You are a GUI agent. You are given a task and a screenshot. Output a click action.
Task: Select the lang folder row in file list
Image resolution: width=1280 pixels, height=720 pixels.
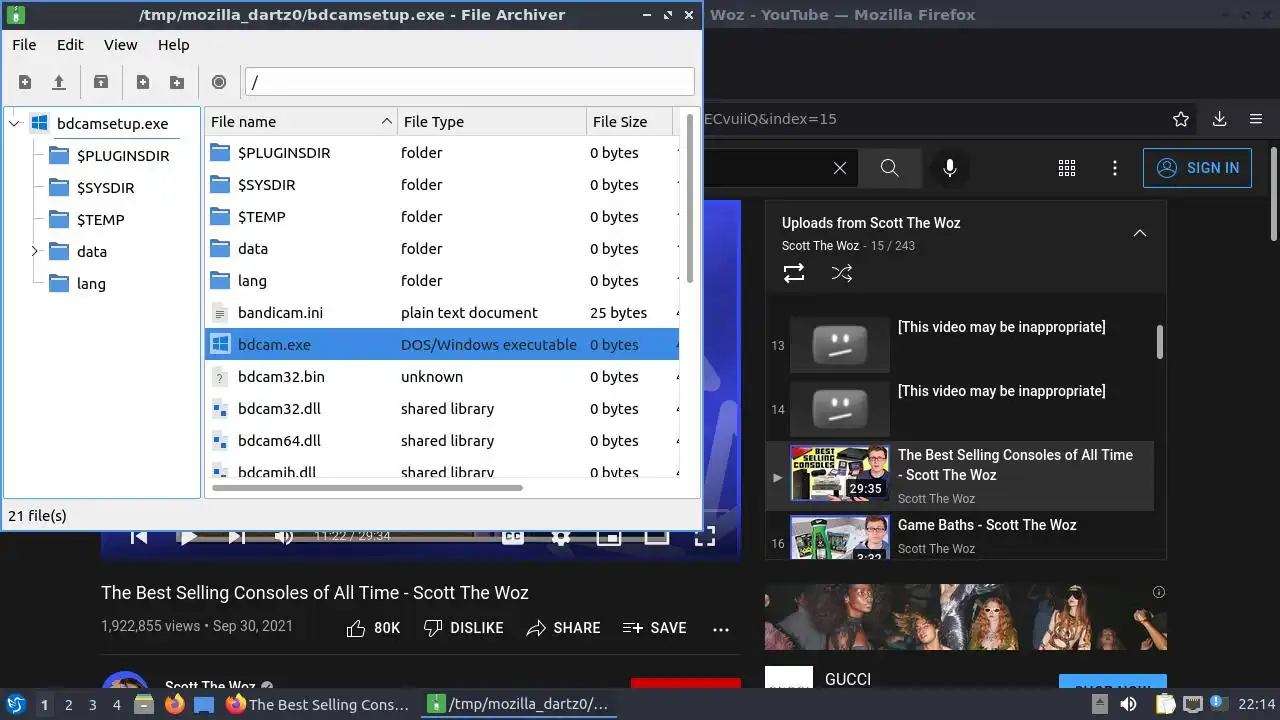pos(442,281)
